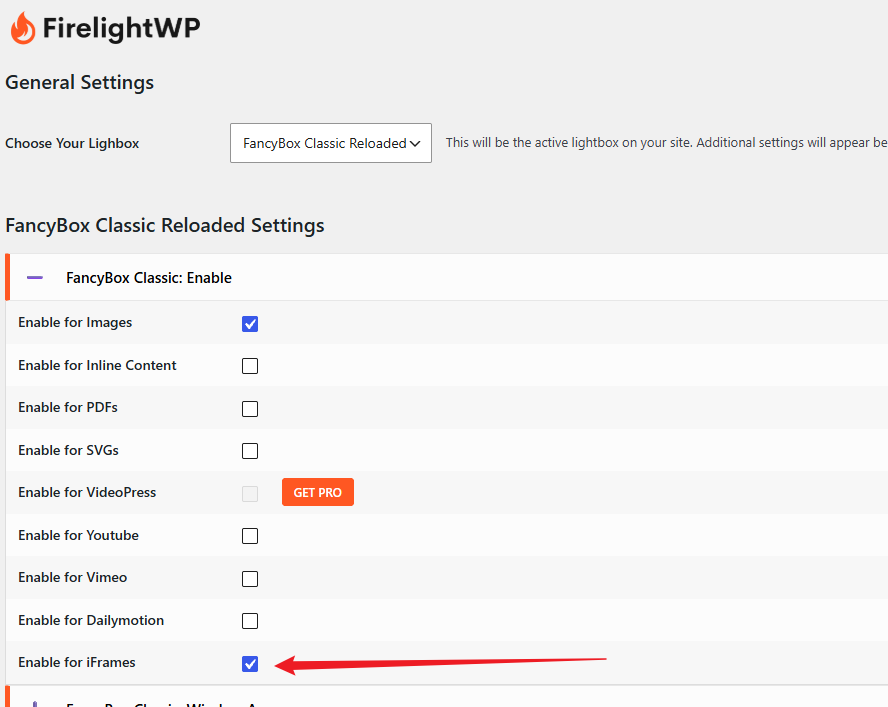Check Enable for Dailymotion checkbox
The width and height of the screenshot is (888, 707).
click(x=250, y=621)
